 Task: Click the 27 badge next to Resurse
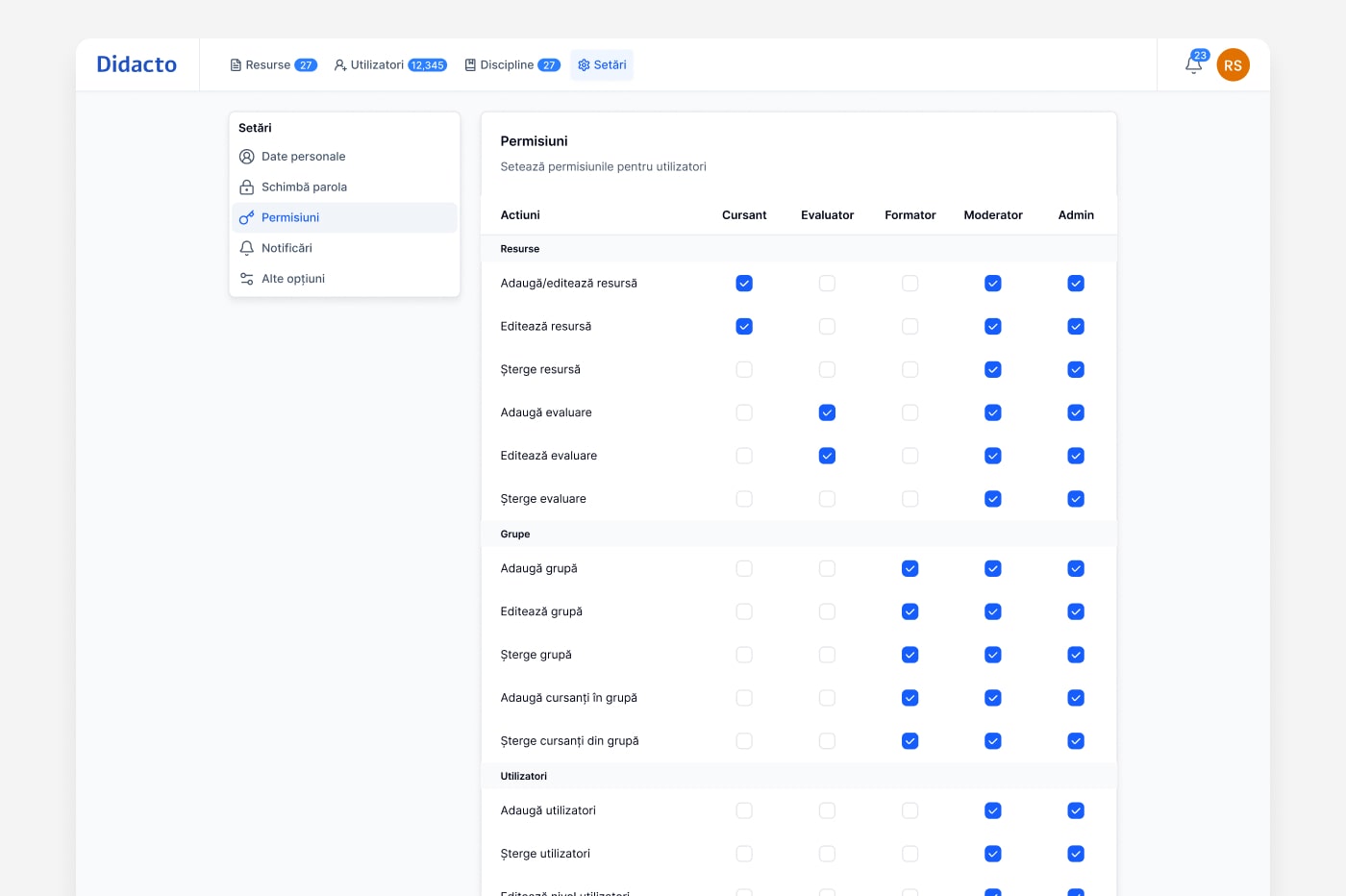[306, 65]
